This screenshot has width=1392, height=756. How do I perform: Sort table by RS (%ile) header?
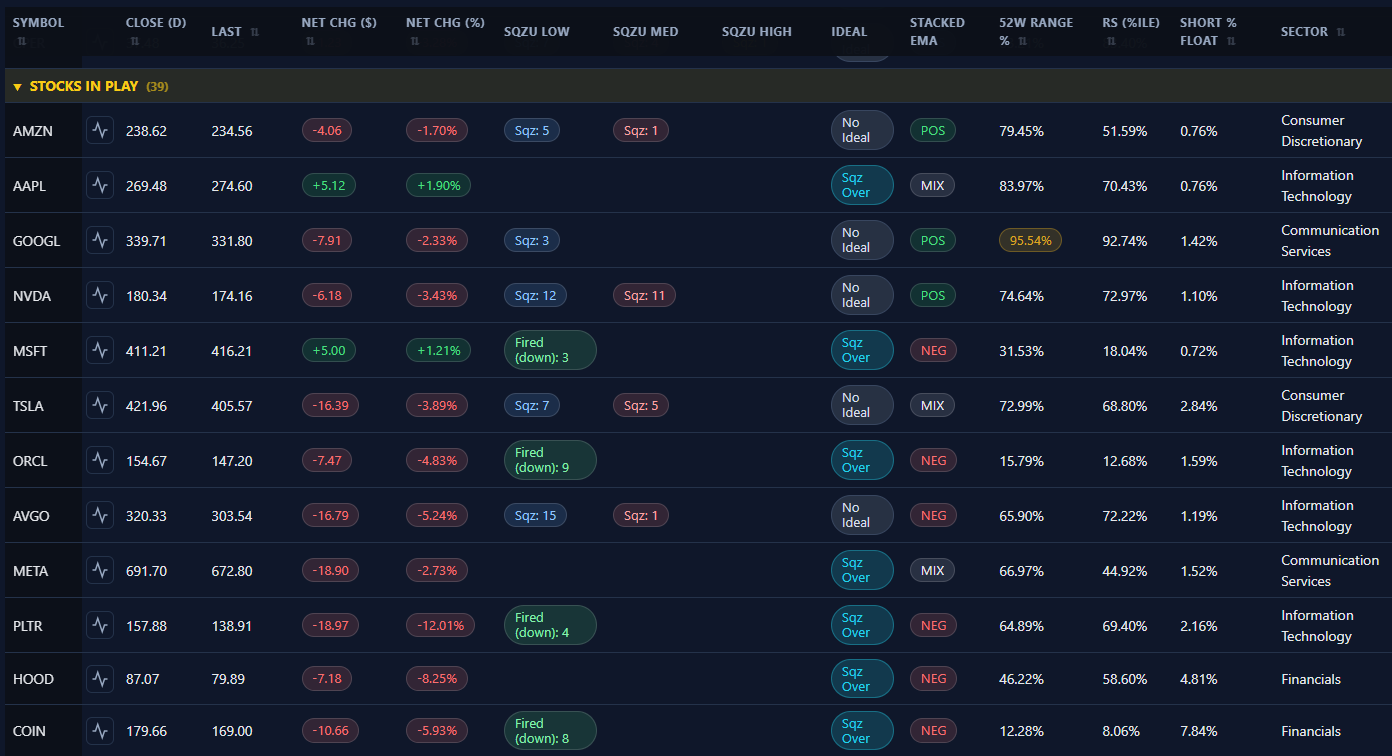[x=1130, y=23]
